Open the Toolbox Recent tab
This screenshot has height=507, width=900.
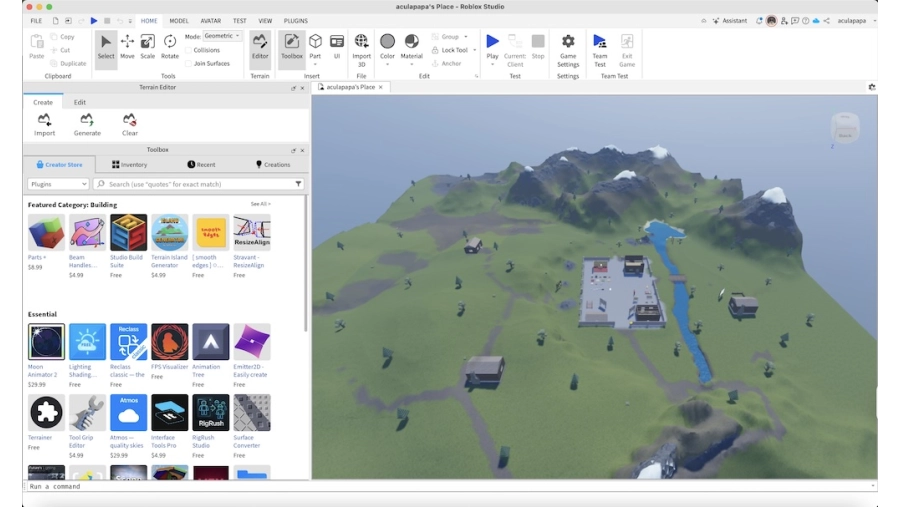[x=201, y=165]
